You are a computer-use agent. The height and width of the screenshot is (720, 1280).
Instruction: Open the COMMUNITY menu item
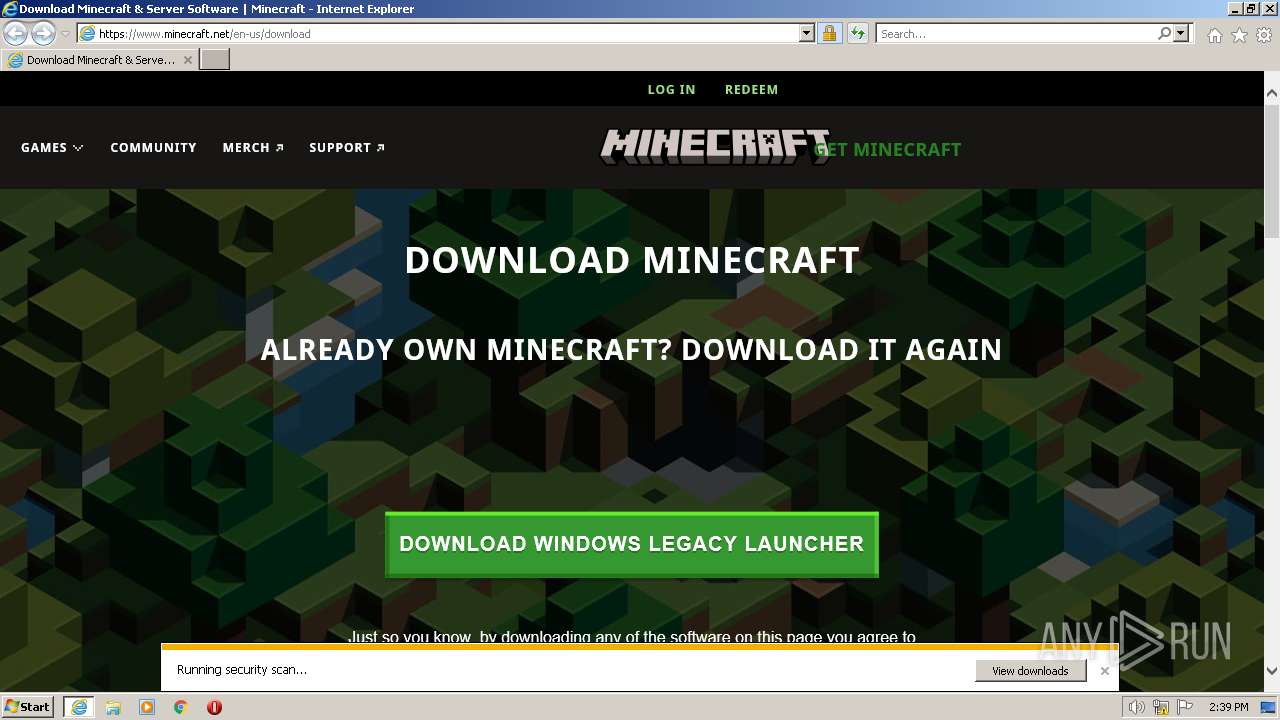[153, 147]
